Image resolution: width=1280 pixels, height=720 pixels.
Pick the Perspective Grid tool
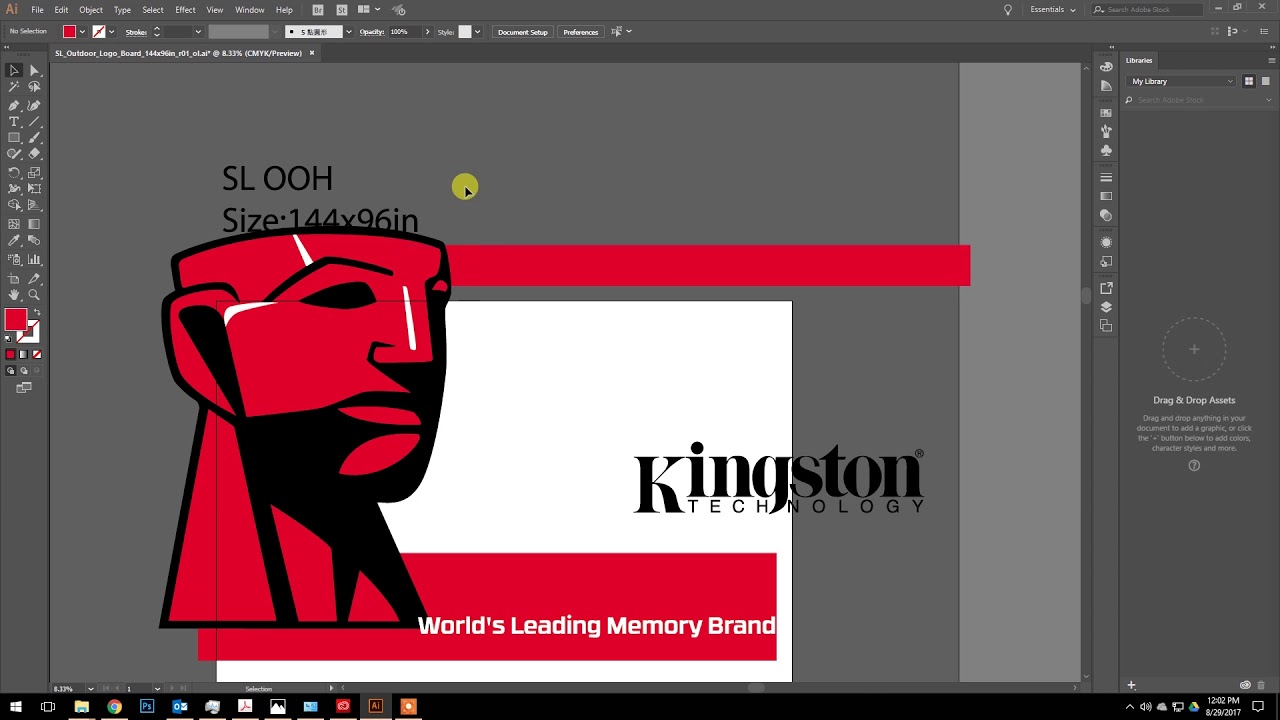pos(34,205)
